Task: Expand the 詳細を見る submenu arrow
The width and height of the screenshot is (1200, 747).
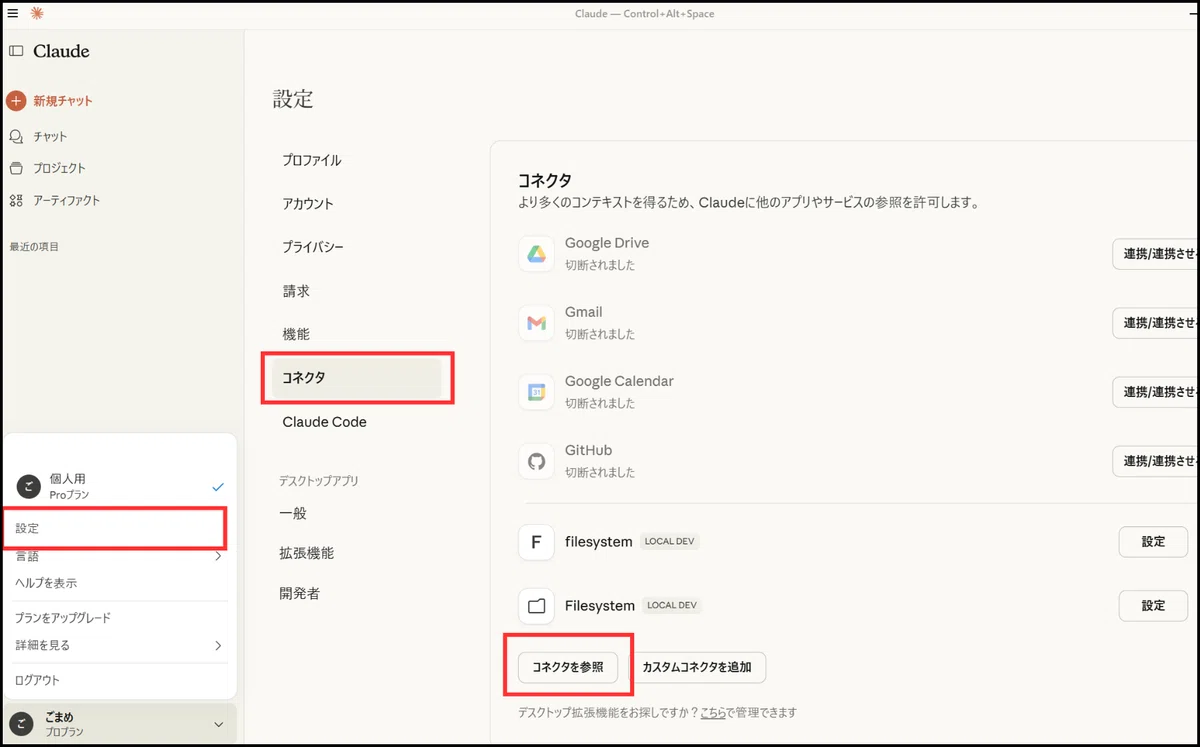Action: pyautogui.click(x=218, y=645)
